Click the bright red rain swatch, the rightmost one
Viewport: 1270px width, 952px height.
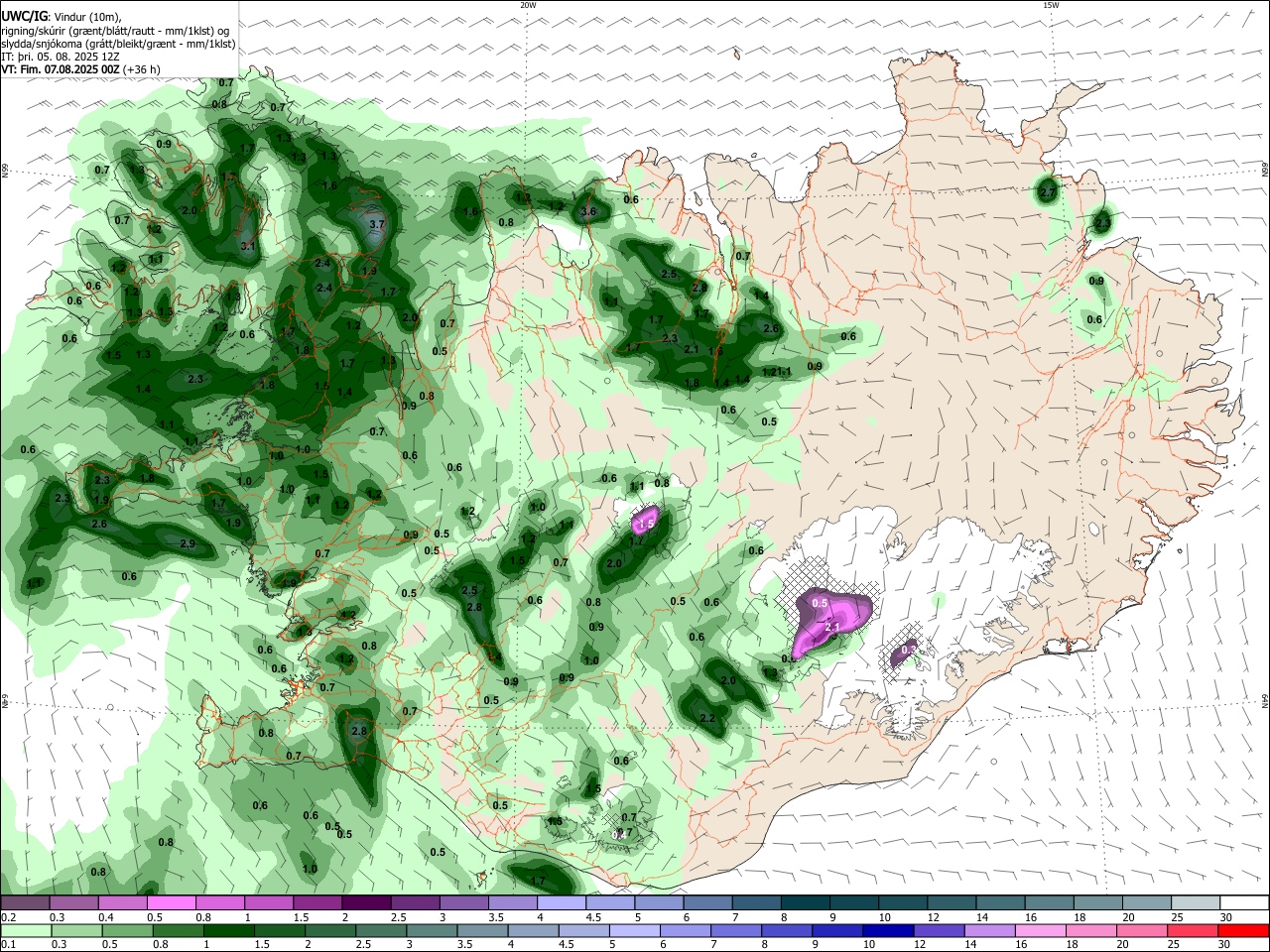coord(1243,931)
